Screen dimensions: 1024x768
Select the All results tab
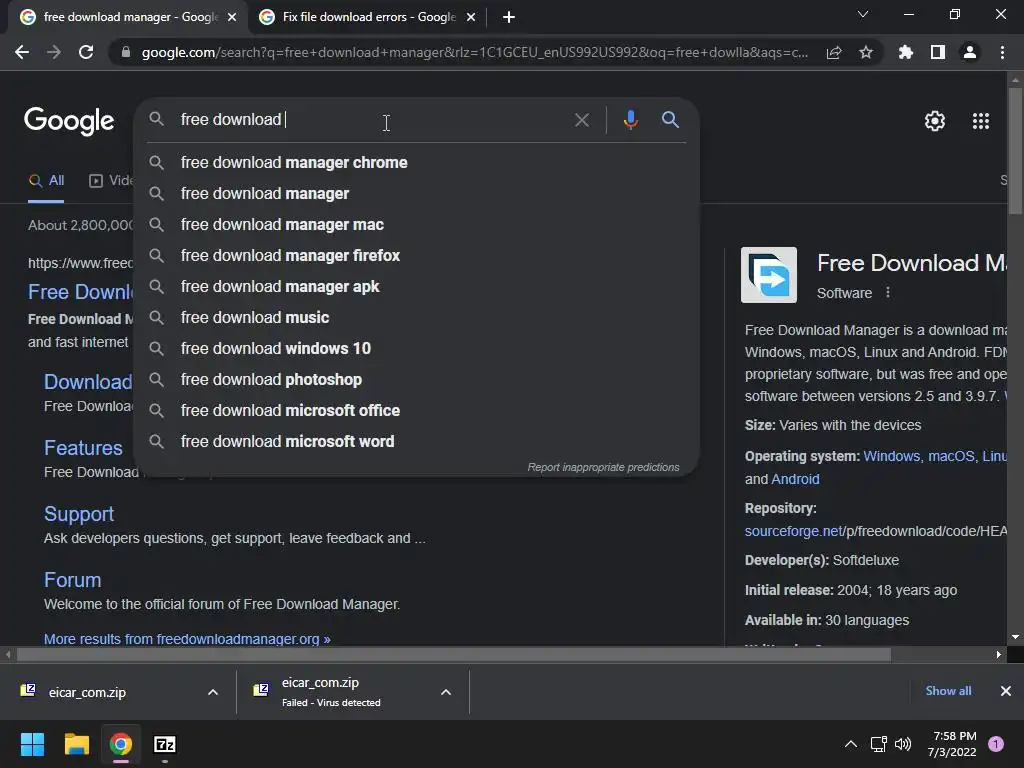[46, 181]
